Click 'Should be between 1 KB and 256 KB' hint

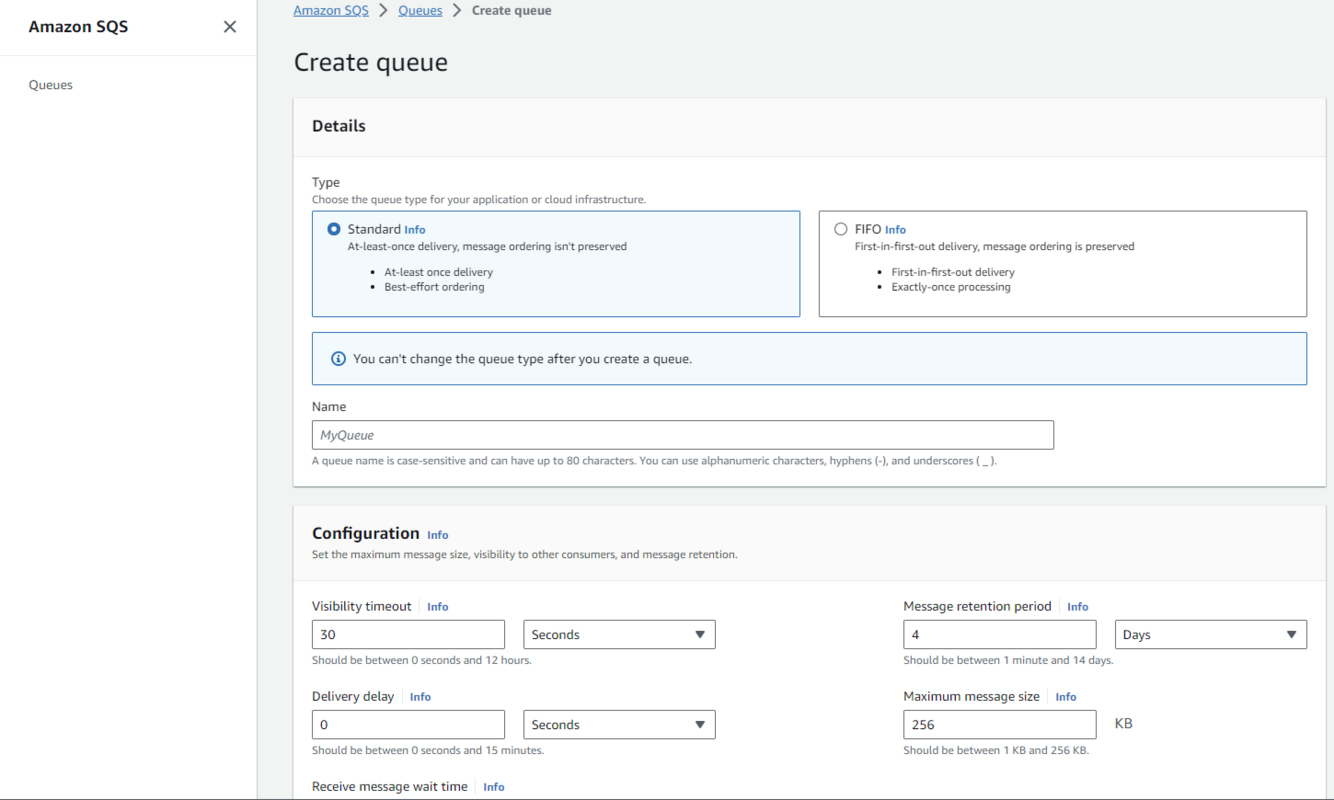click(x=996, y=750)
